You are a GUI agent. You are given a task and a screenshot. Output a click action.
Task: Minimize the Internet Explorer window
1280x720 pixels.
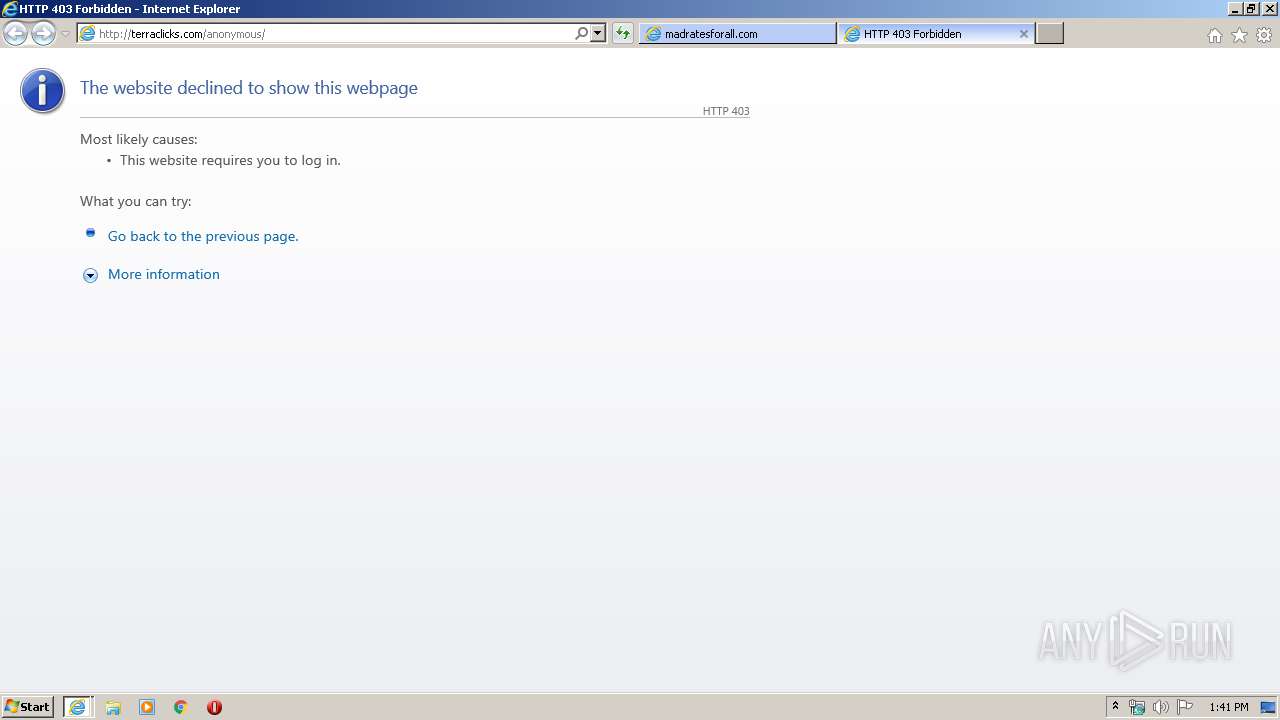pos(1235,9)
